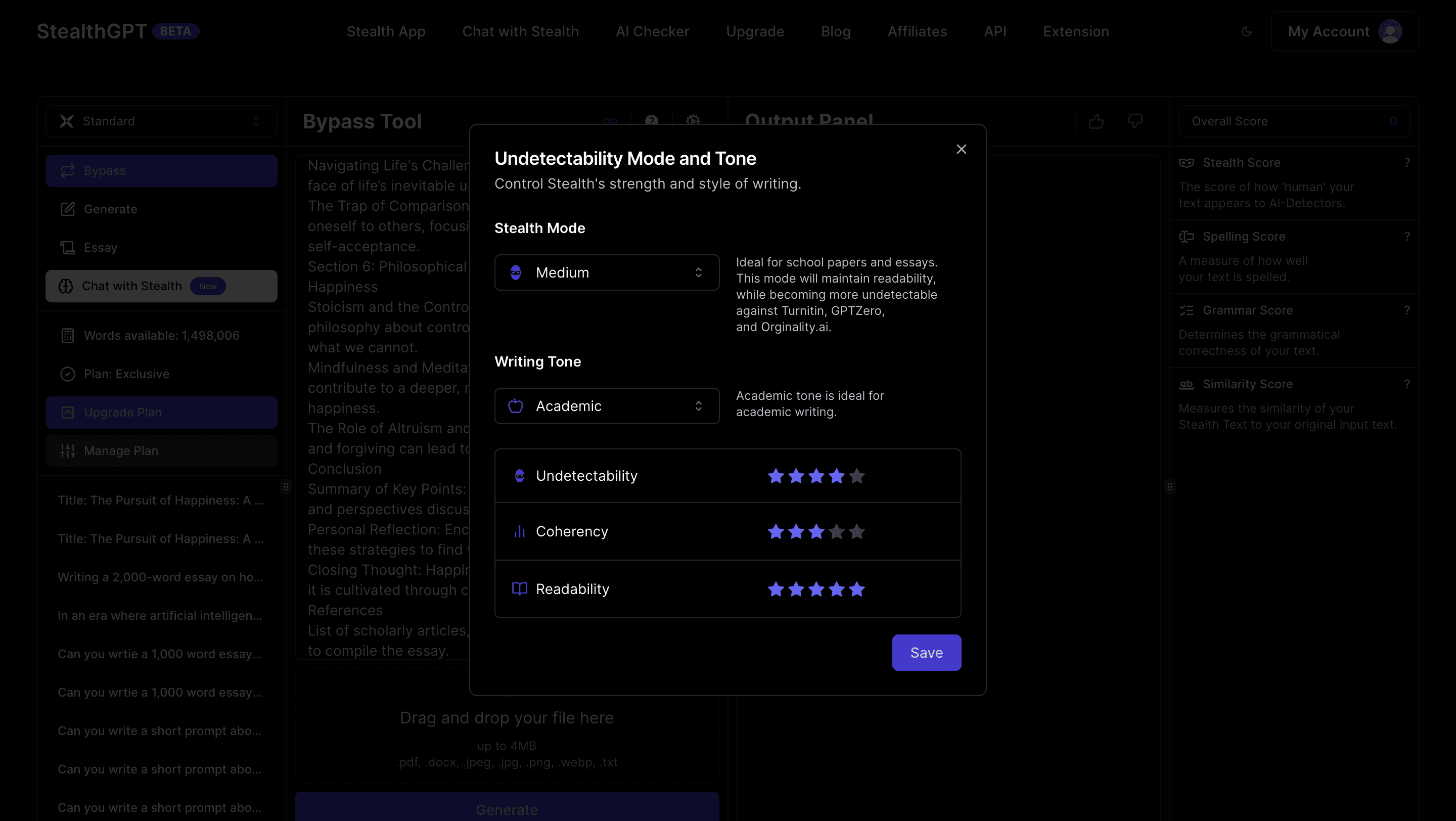Open the Writing Tone Academic dropdown
1456x821 pixels.
click(607, 405)
